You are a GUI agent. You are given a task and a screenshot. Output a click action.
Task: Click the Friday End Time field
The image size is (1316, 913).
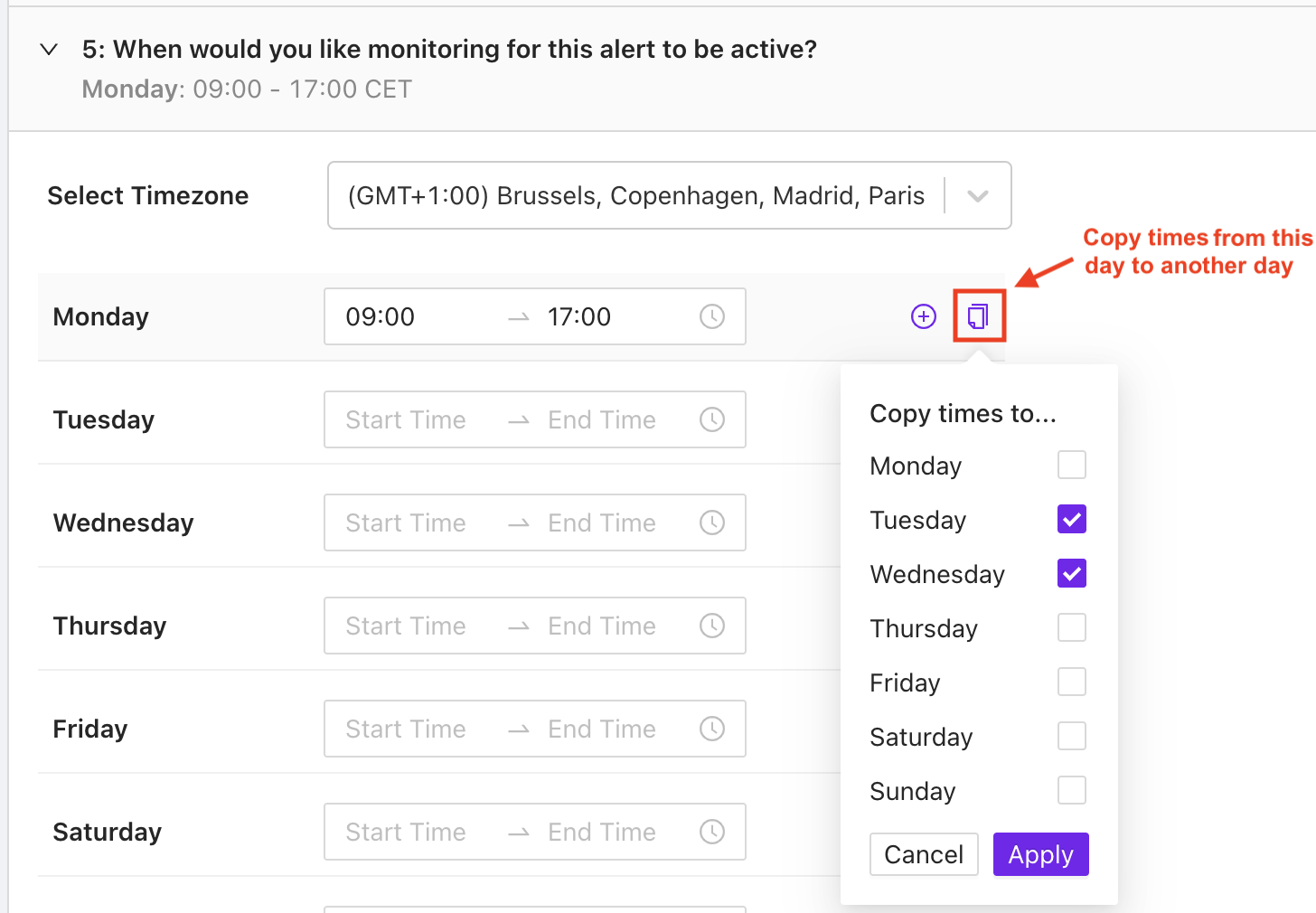(x=601, y=729)
